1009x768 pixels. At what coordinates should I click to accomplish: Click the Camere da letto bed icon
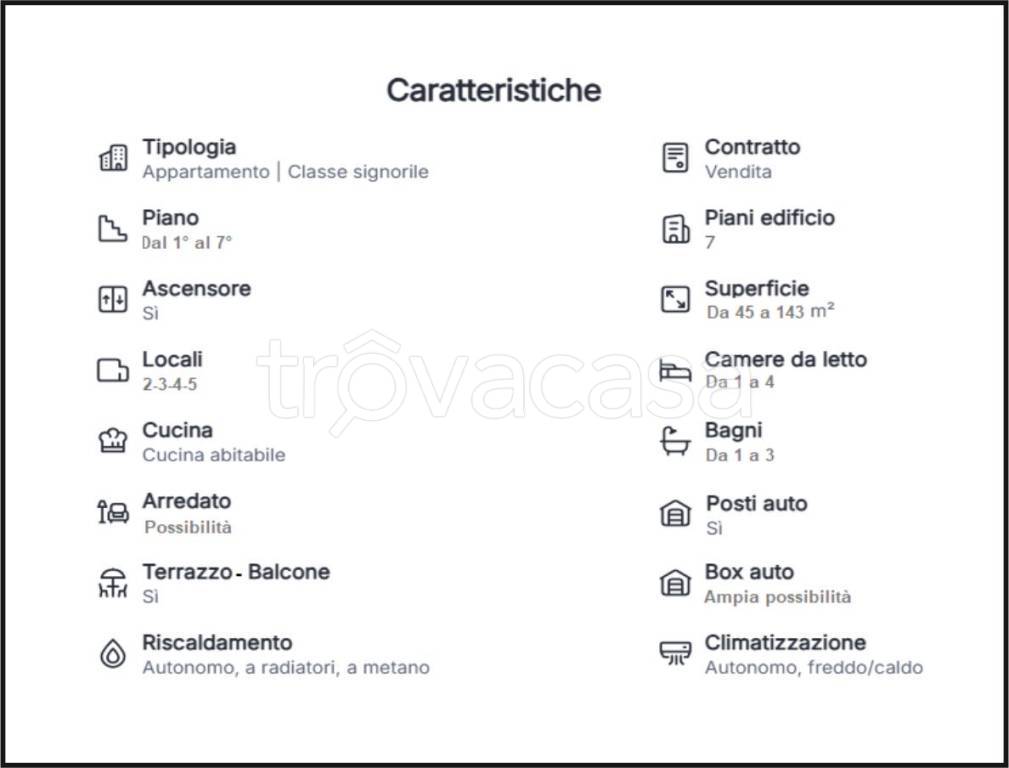click(x=676, y=370)
